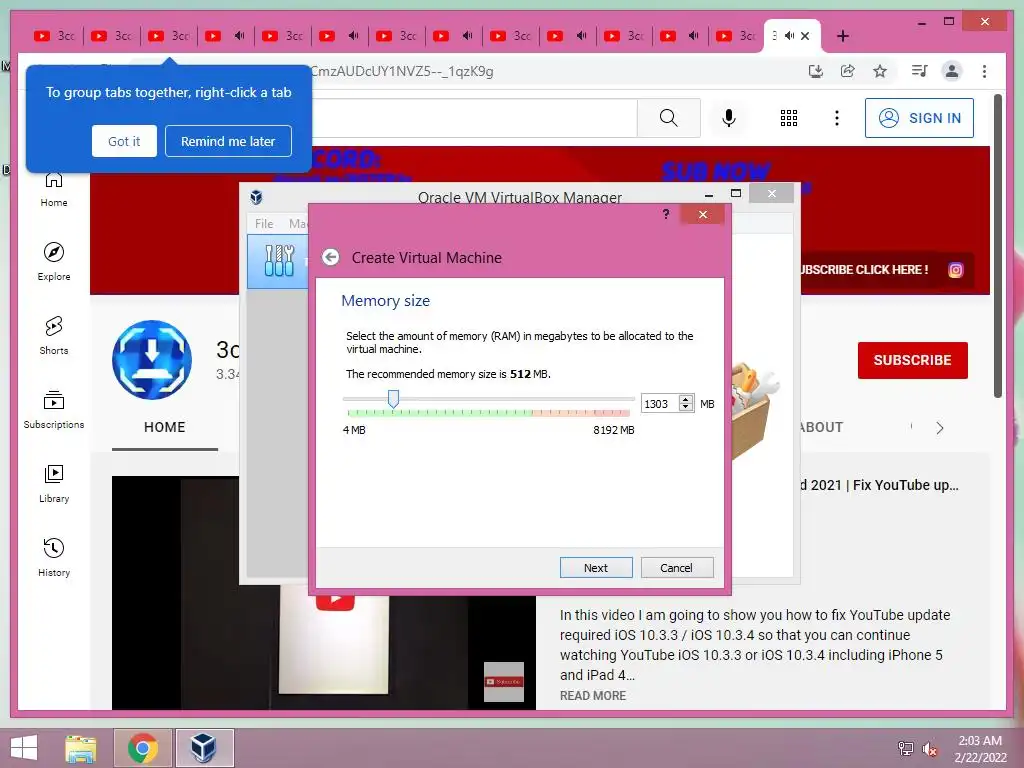Close the active Chrome tab
Screen dimensions: 1024x768
(x=805, y=36)
